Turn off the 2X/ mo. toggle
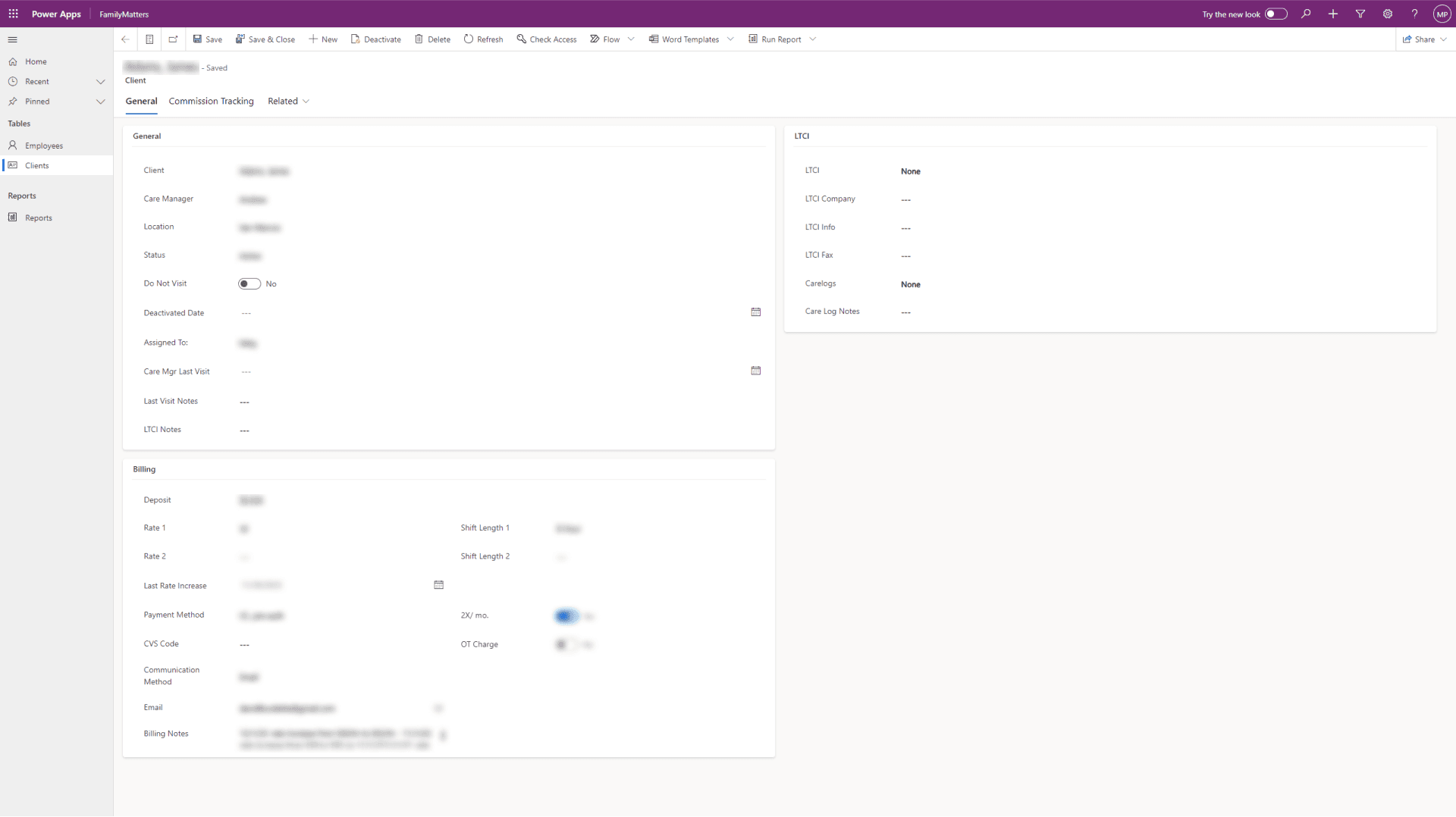 point(566,616)
